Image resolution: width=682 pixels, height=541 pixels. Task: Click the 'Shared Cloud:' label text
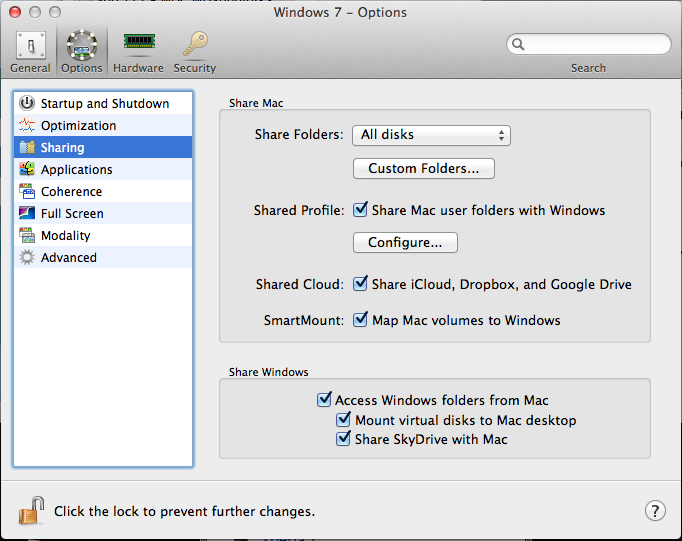pos(300,284)
